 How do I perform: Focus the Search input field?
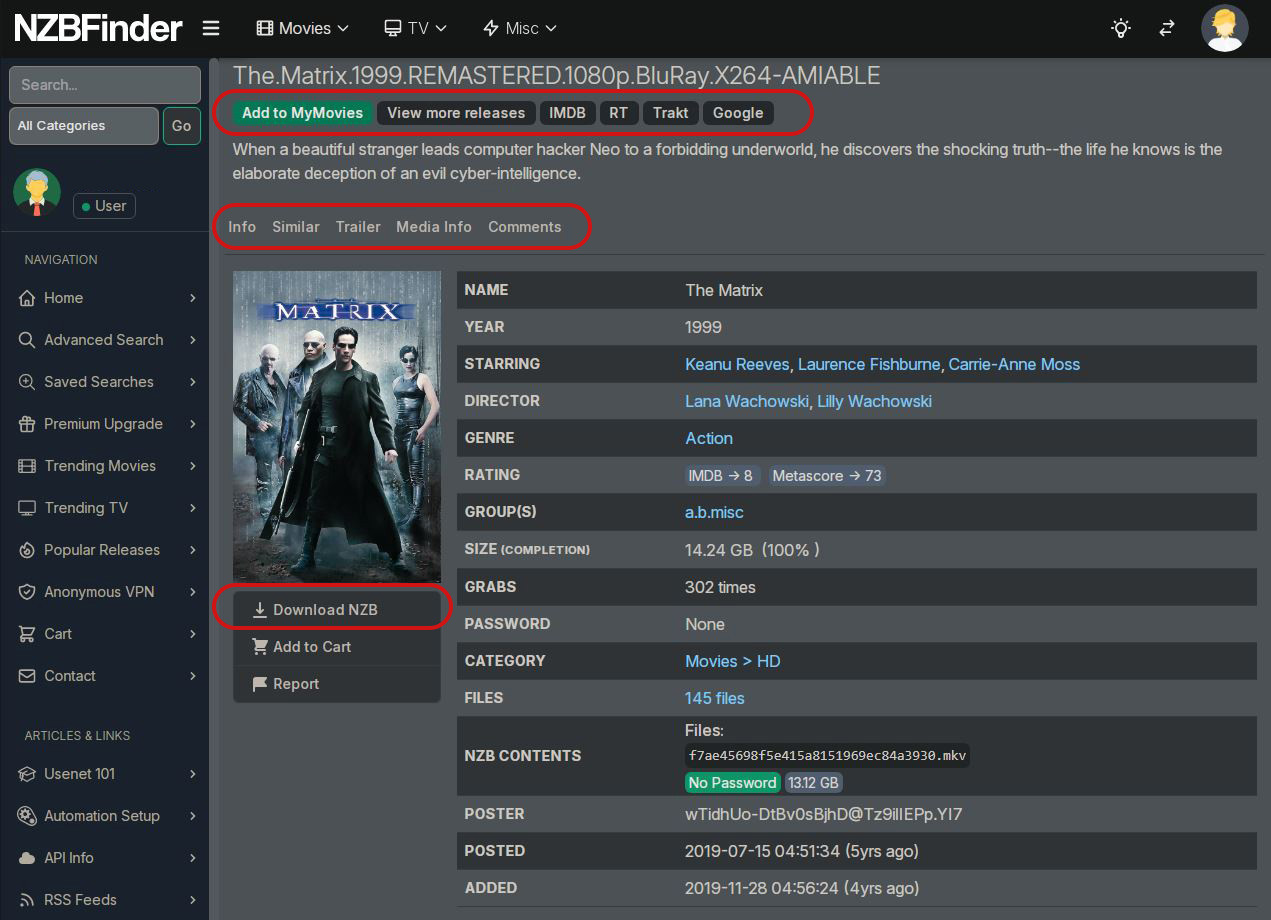click(x=105, y=85)
